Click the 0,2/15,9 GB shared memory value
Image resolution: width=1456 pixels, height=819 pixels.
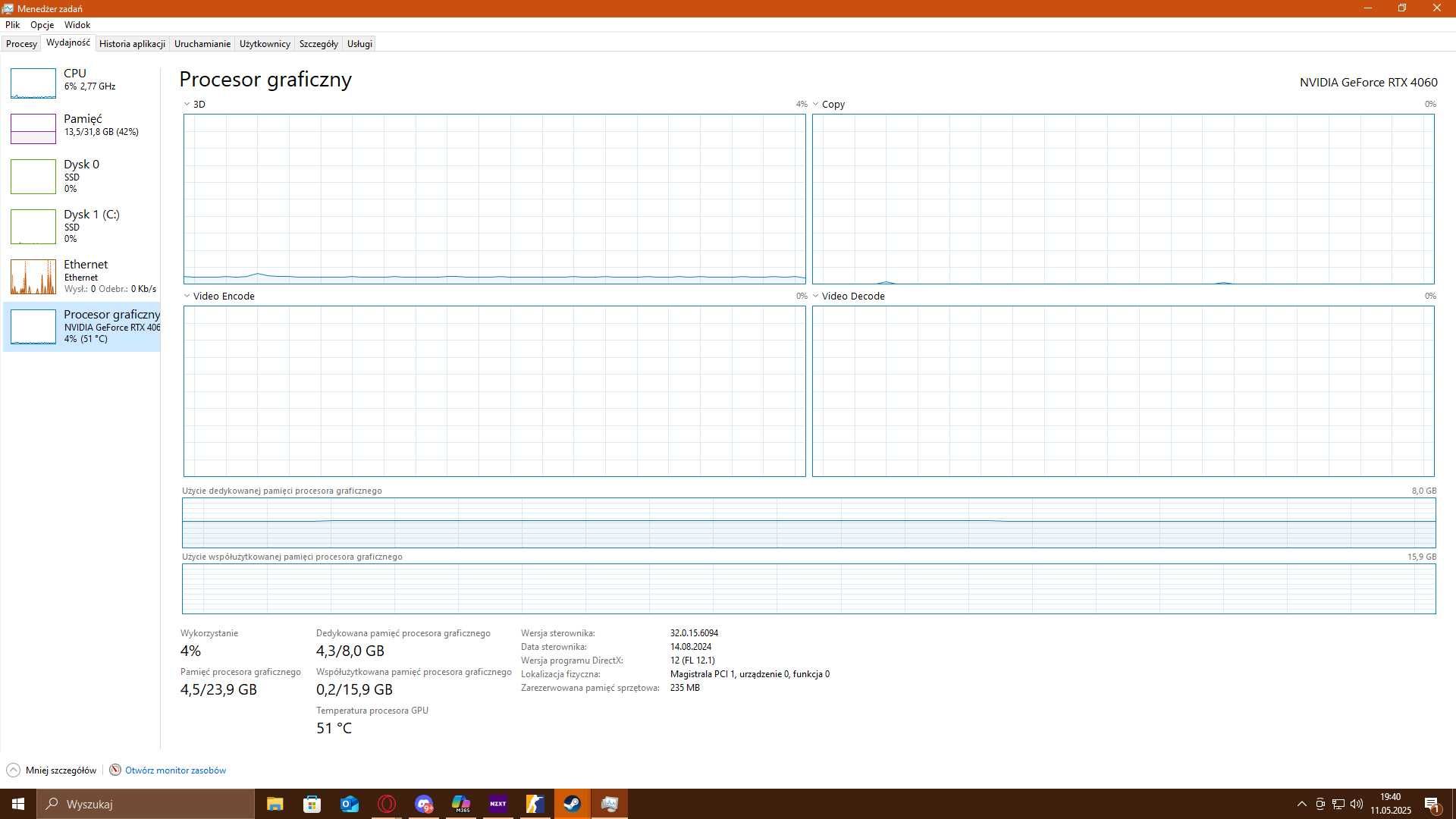(x=354, y=690)
